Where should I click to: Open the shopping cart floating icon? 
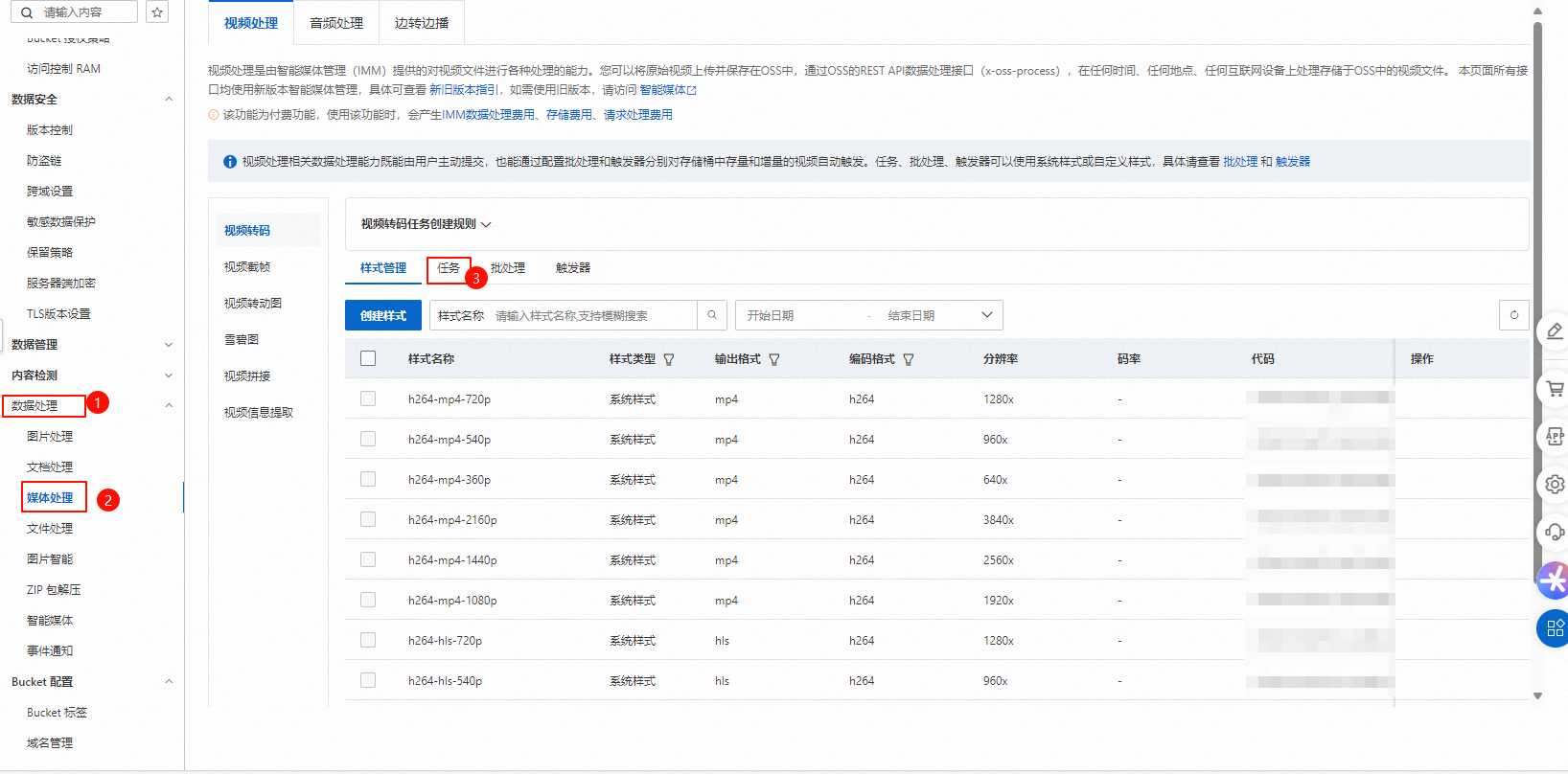(1554, 389)
